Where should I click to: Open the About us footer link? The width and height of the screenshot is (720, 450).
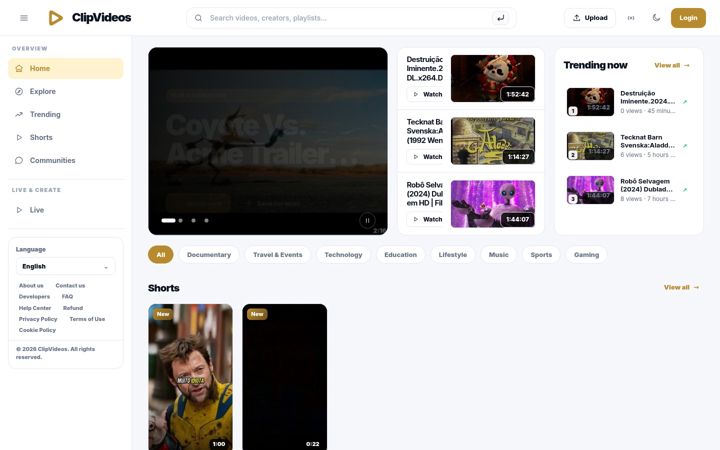[x=31, y=286]
